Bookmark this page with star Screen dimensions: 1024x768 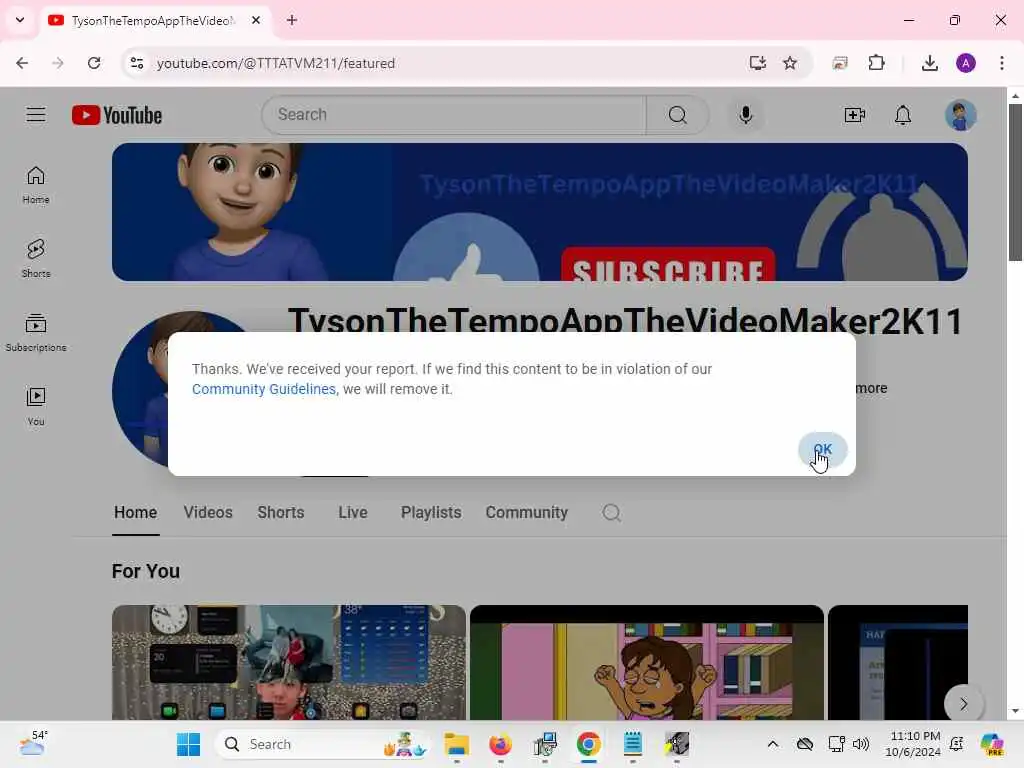[790, 63]
